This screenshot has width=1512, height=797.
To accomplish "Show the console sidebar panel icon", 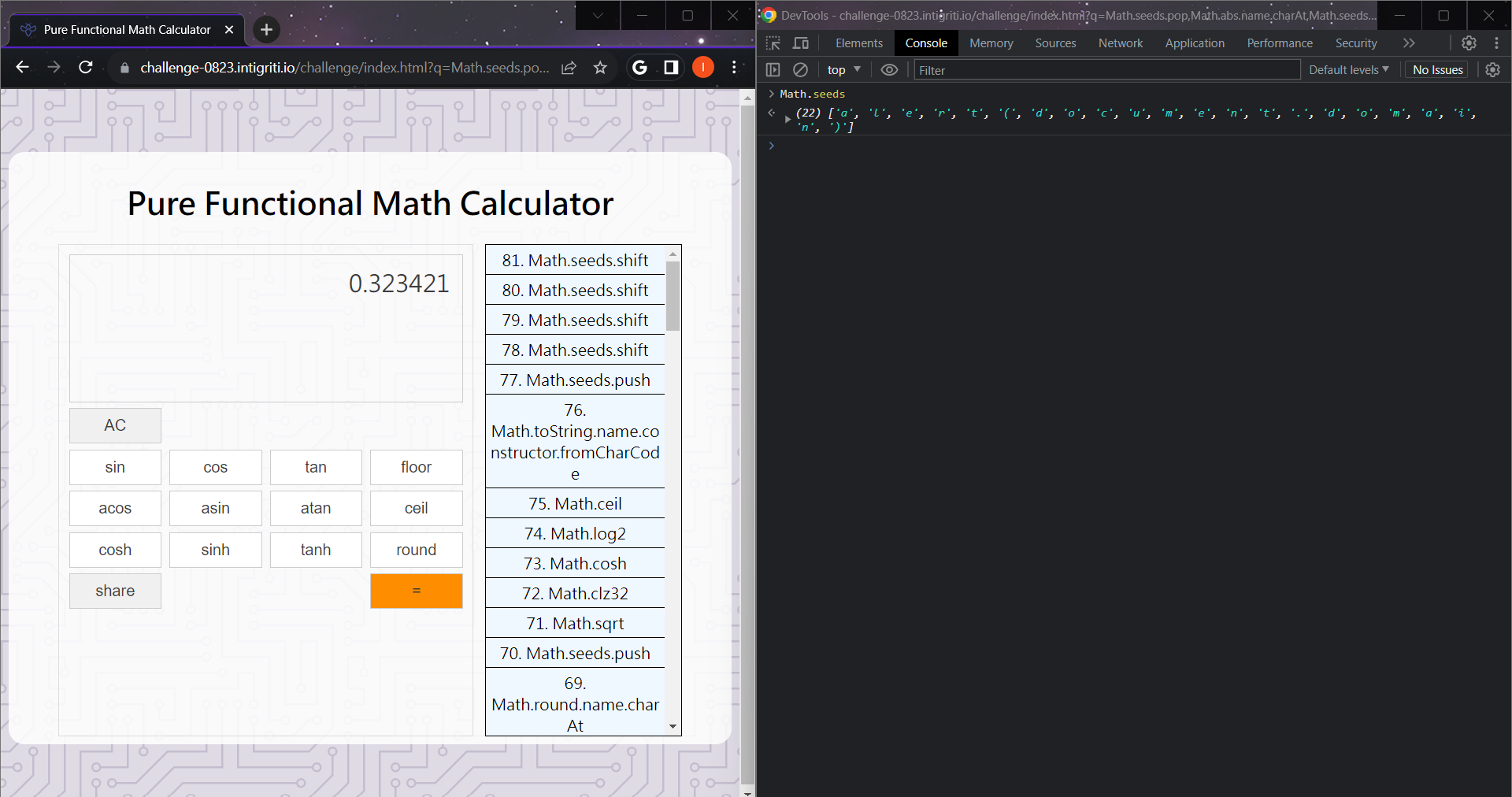I will click(x=773, y=70).
